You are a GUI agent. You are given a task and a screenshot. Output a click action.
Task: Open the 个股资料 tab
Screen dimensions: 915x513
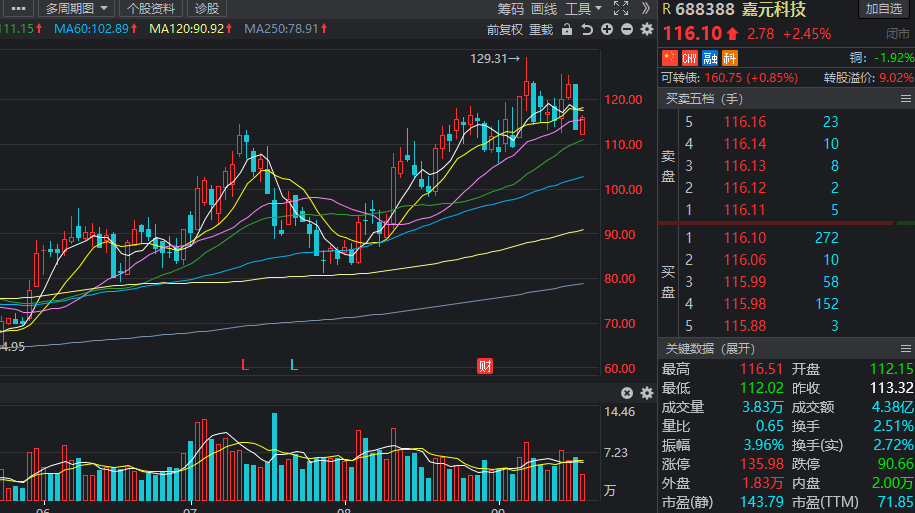pyautogui.click(x=152, y=9)
